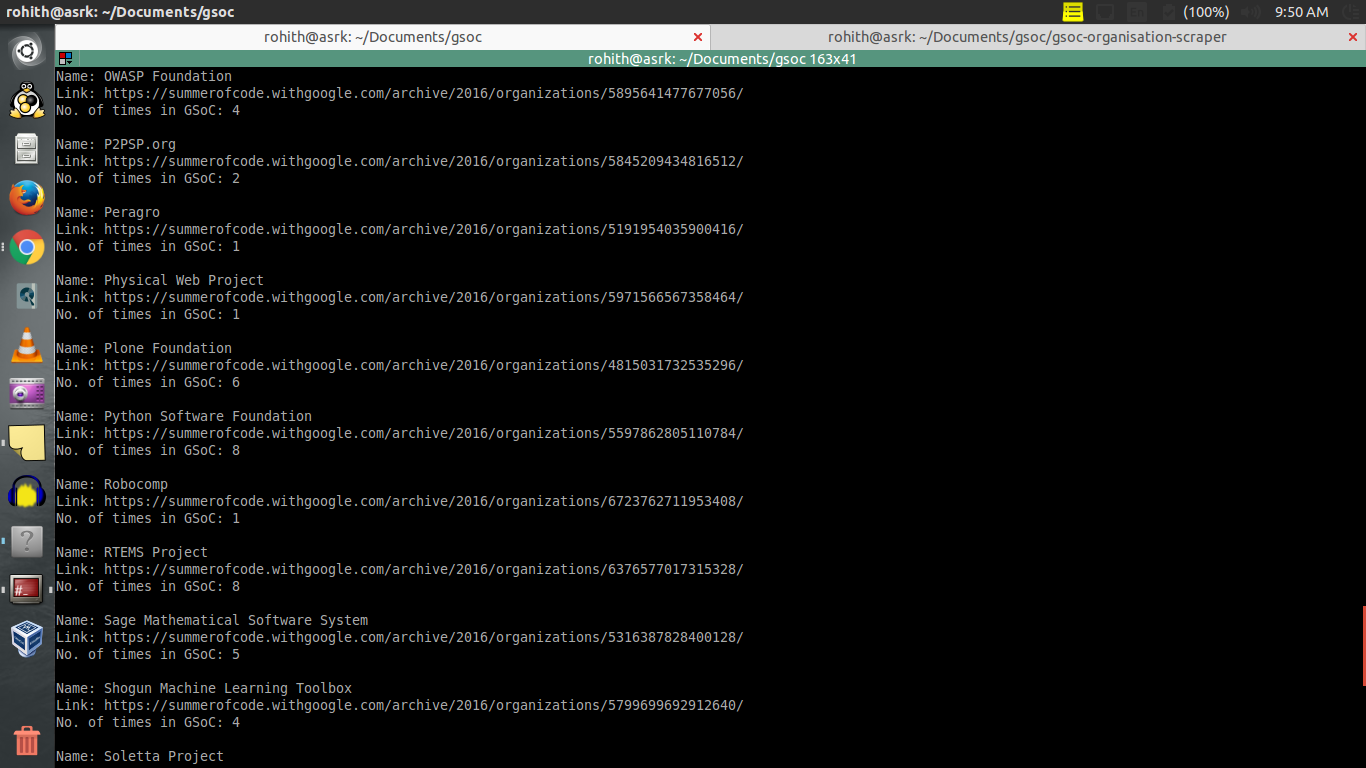Click the 'Name: Plone Foundation' line
Viewport: 1366px width, 768px height.
coord(144,348)
